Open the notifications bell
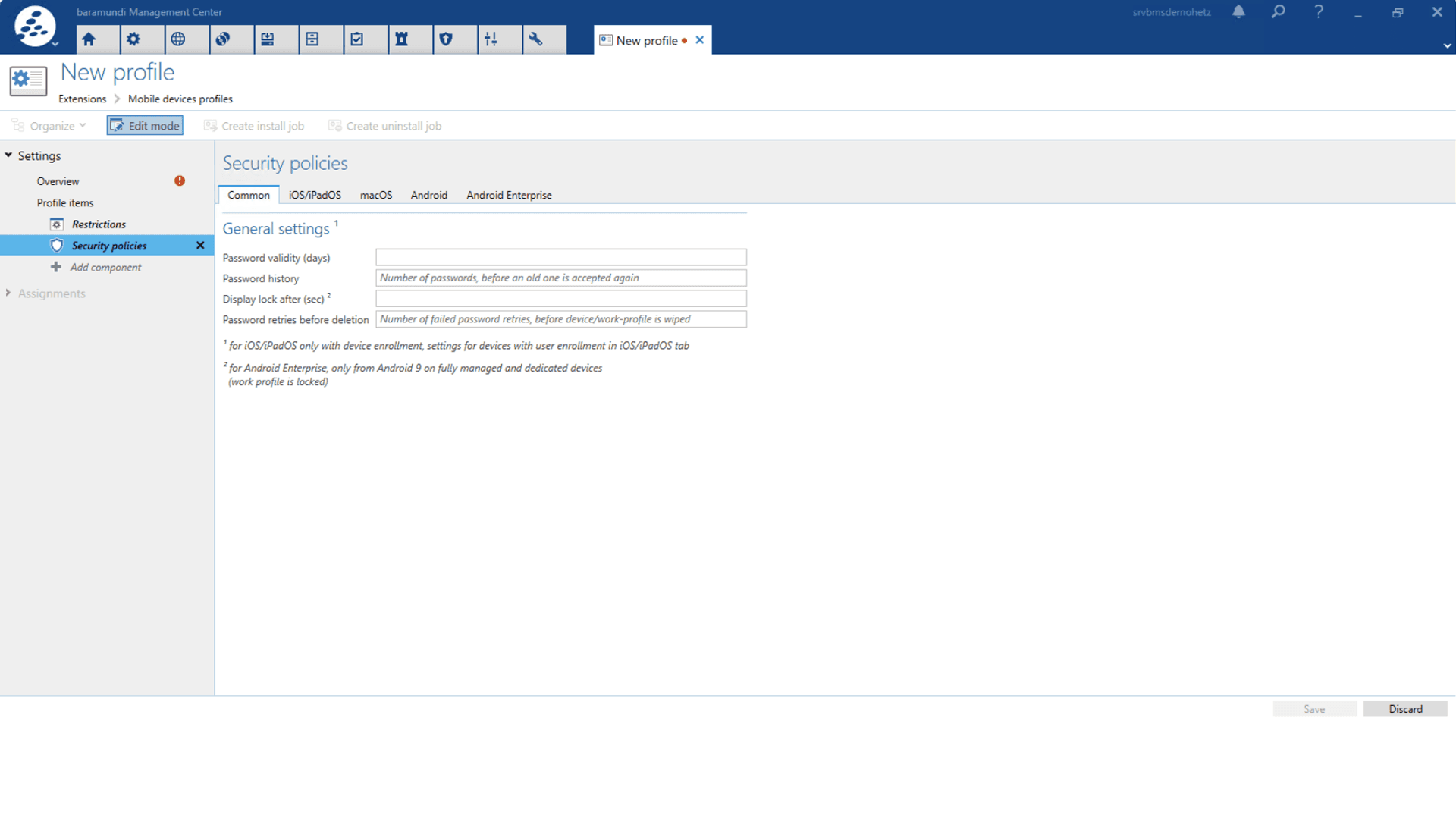The width and height of the screenshot is (1456, 819). 1238,12
